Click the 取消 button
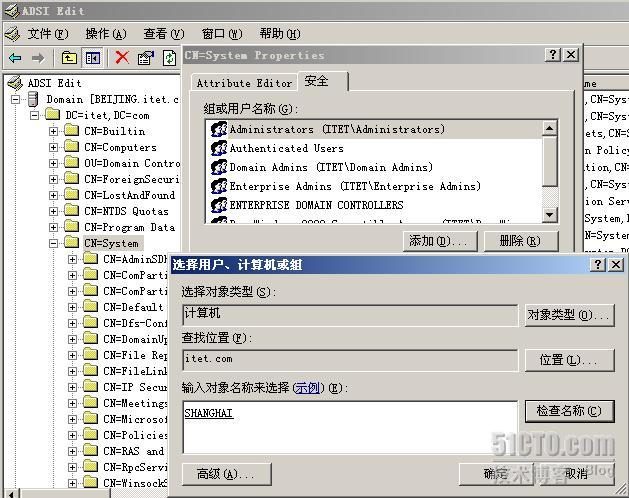 click(576, 474)
